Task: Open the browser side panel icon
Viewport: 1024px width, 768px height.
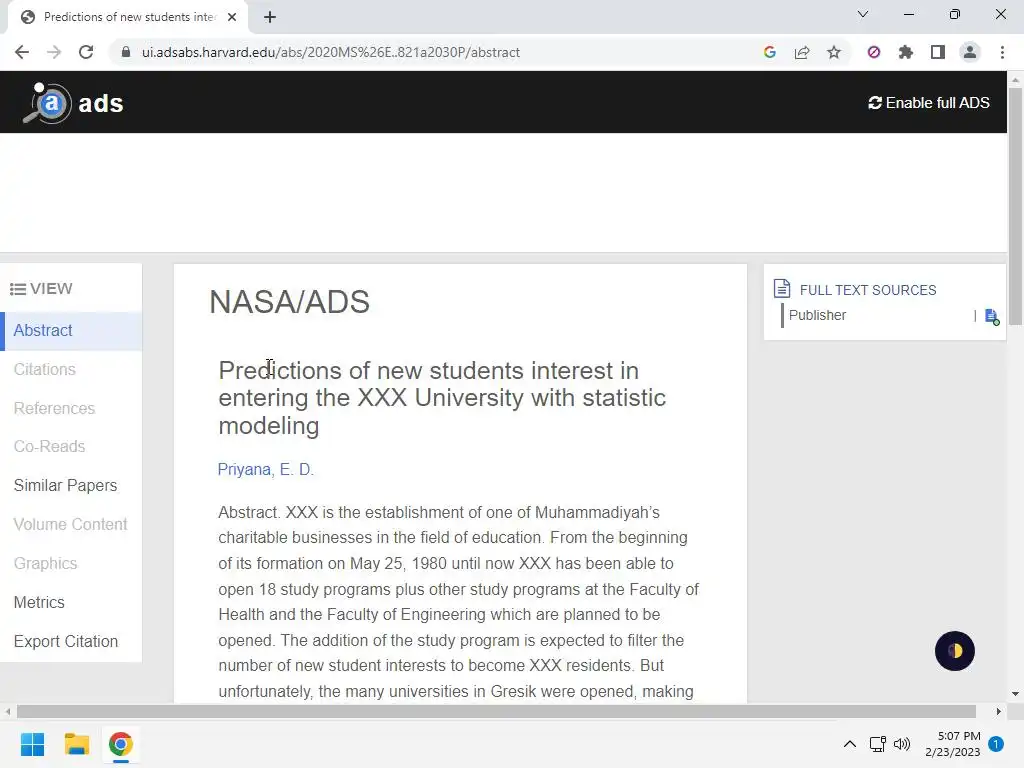Action: pos(938,52)
